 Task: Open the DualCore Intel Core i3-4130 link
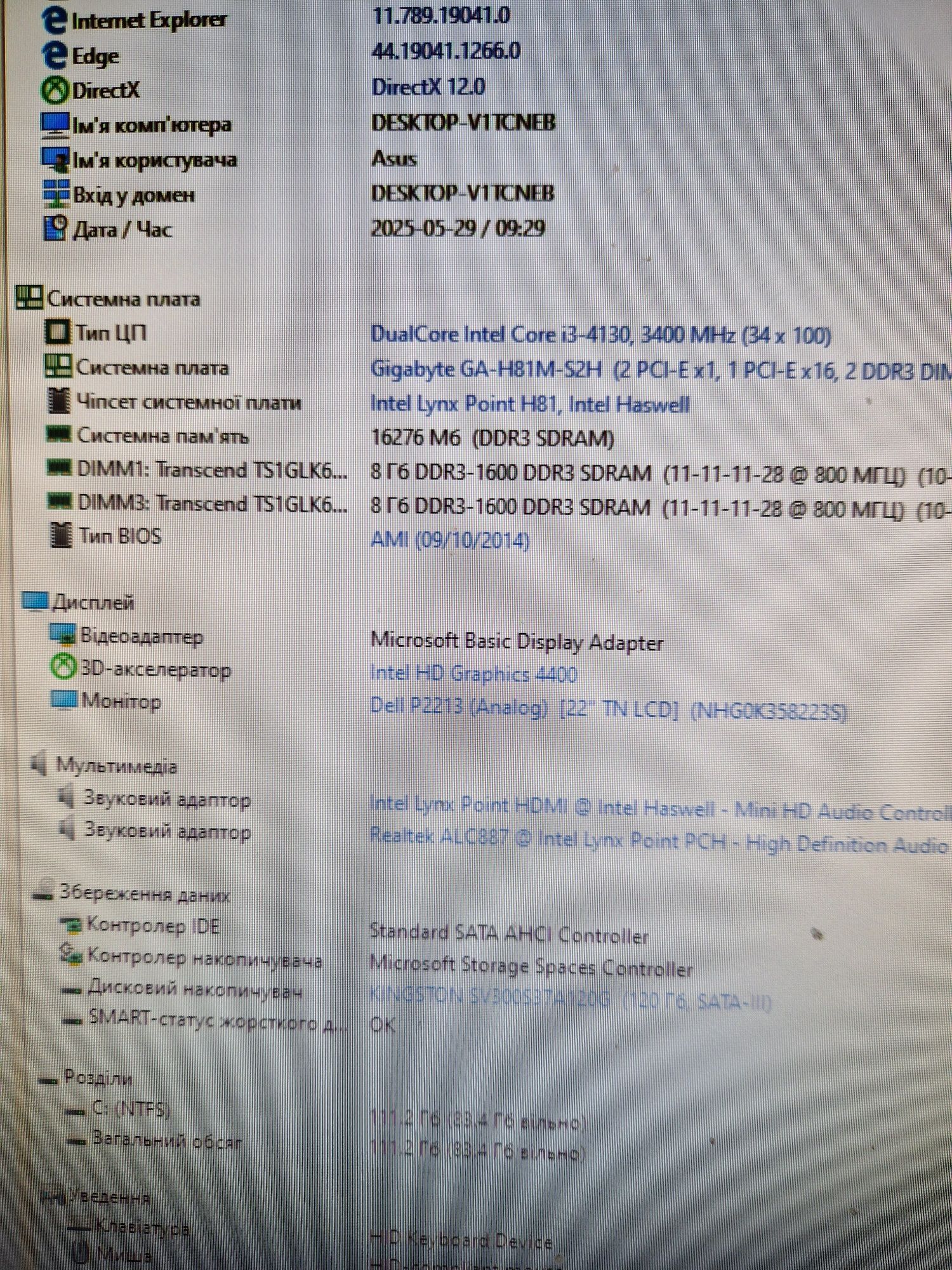point(600,335)
